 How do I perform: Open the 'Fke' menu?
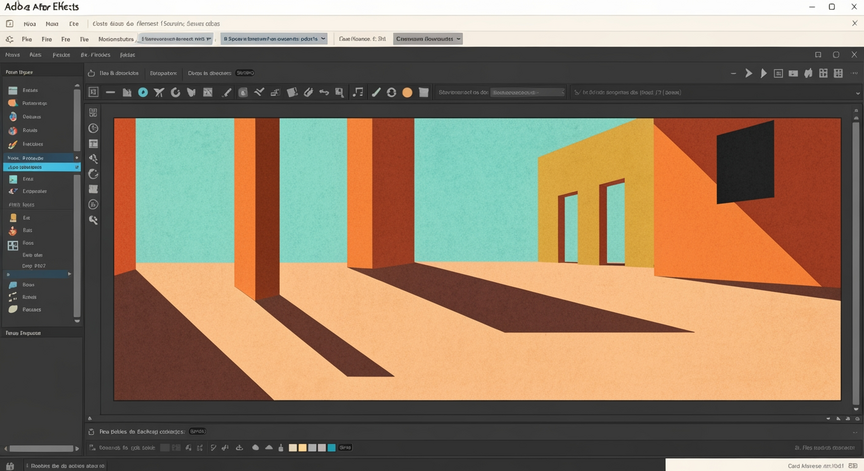pyautogui.click(x=26, y=39)
